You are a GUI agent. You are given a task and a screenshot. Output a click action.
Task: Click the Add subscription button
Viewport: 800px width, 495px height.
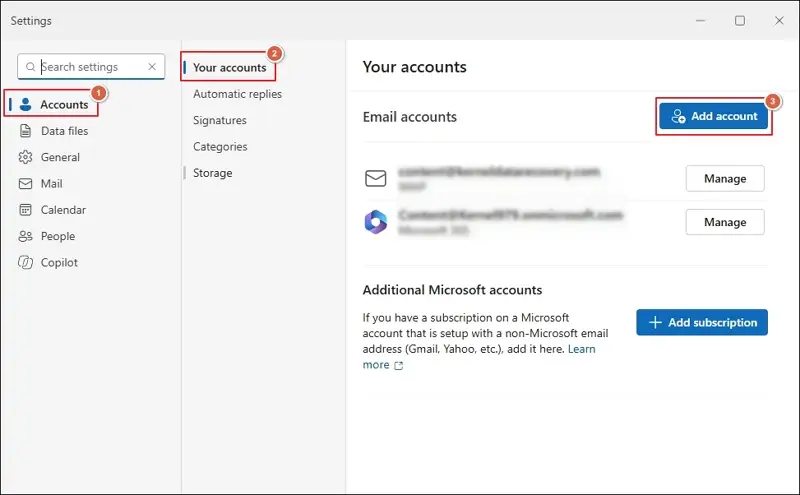702,323
